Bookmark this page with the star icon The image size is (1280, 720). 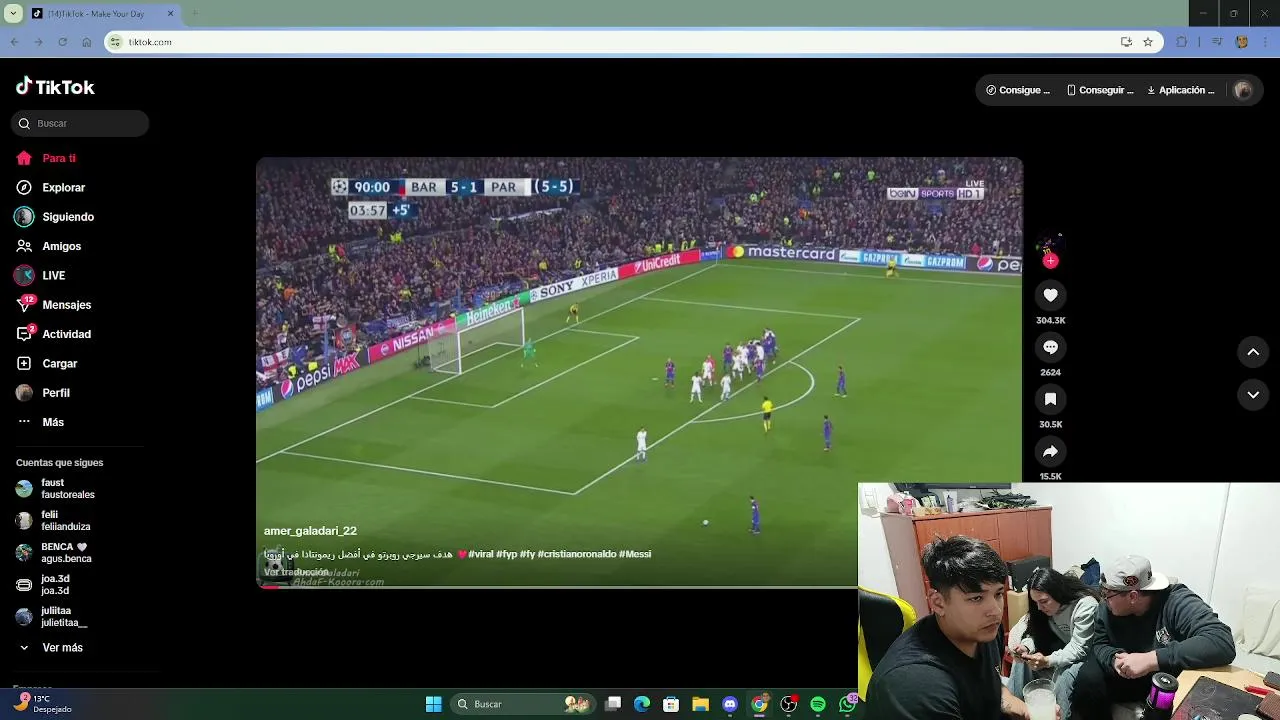(1148, 42)
